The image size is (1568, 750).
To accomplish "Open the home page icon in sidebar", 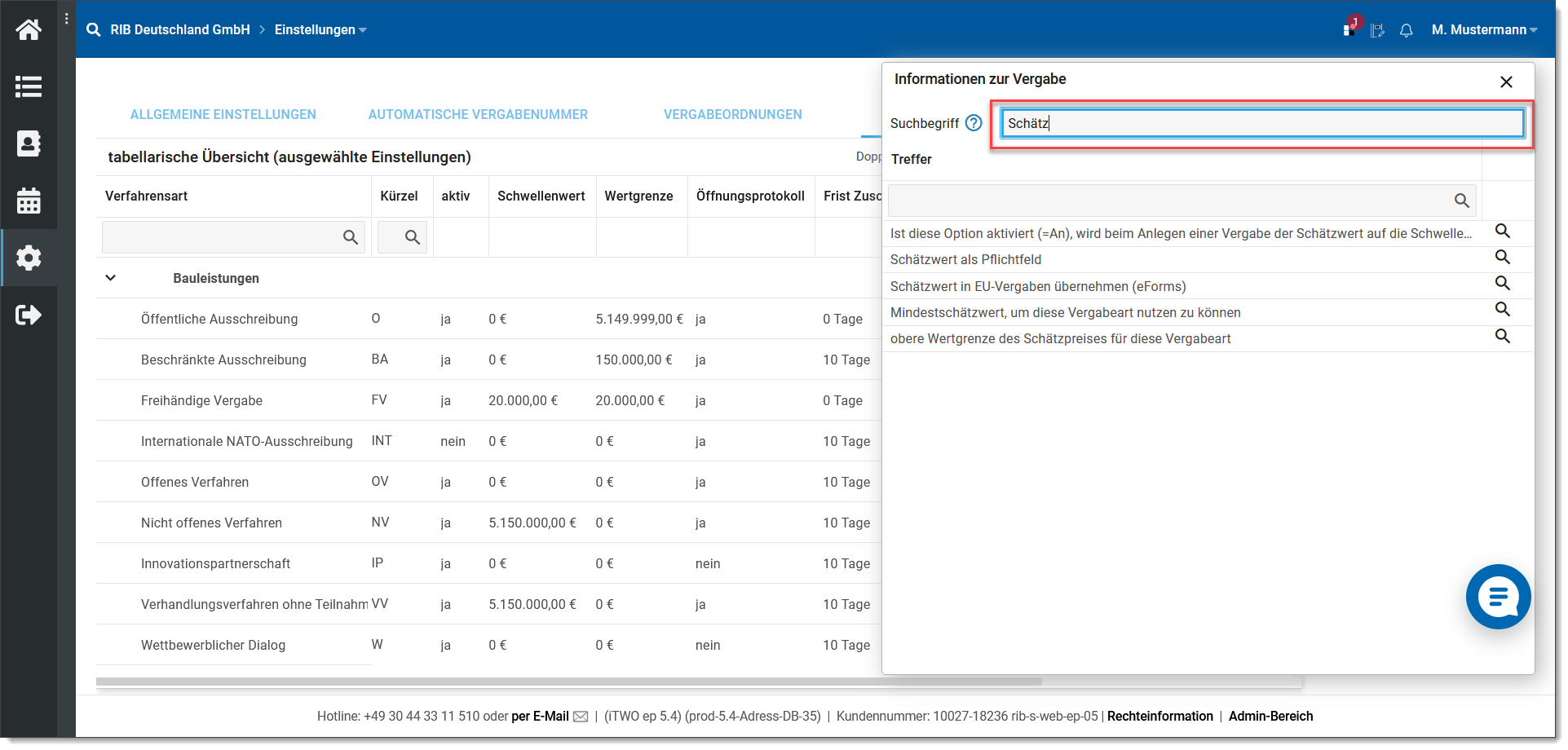I will [29, 30].
